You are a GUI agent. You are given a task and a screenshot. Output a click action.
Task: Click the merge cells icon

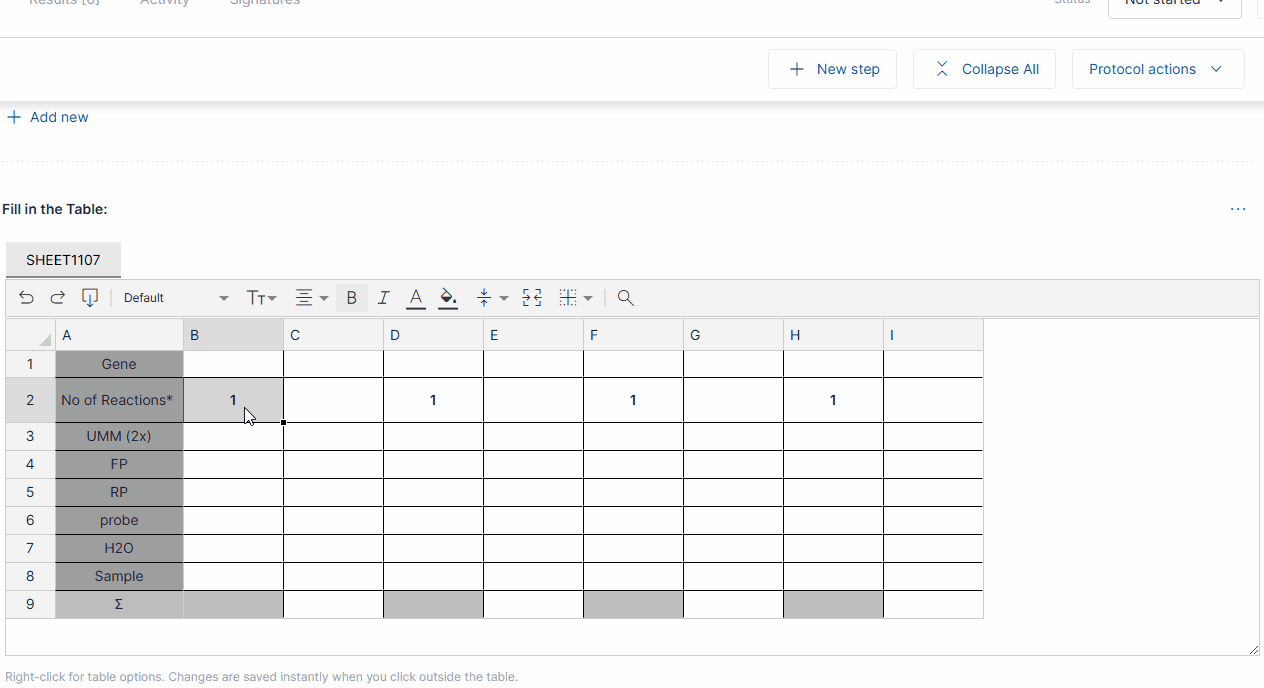[x=532, y=298]
